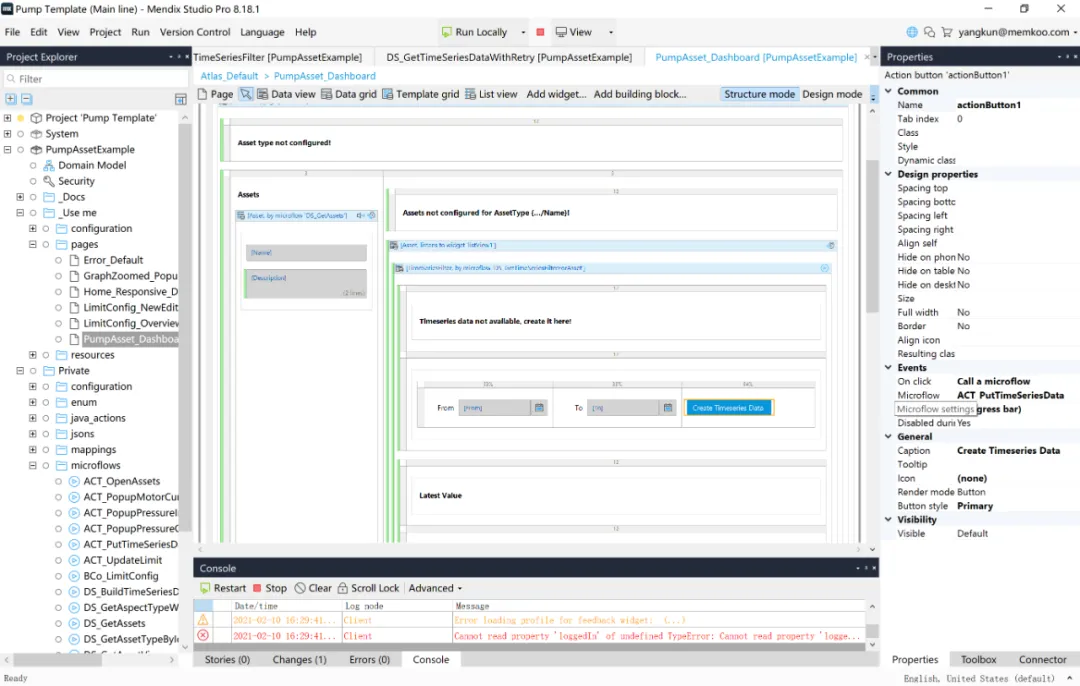Open Security item in project tree
The image size is (1080, 686).
(x=76, y=181)
